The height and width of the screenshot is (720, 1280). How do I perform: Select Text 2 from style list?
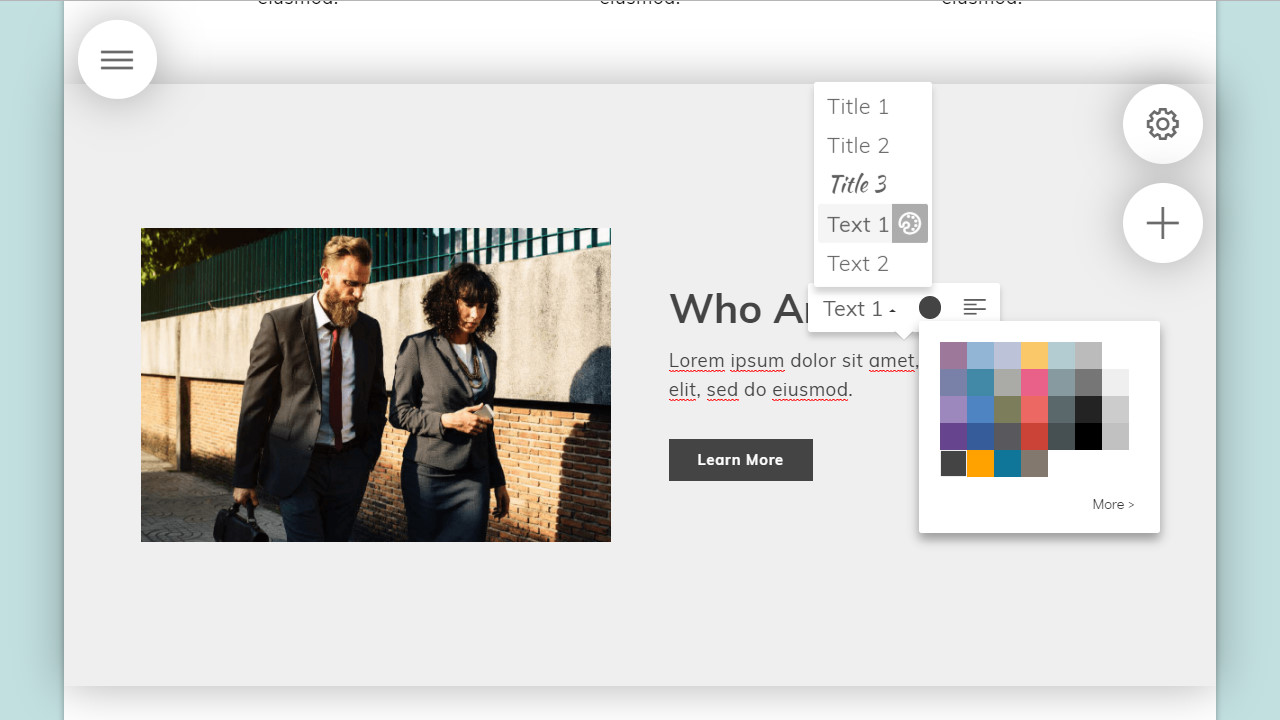857,263
